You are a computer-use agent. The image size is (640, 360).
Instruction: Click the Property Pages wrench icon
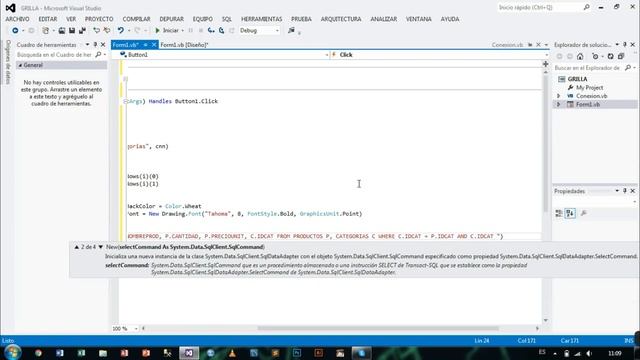584,213
